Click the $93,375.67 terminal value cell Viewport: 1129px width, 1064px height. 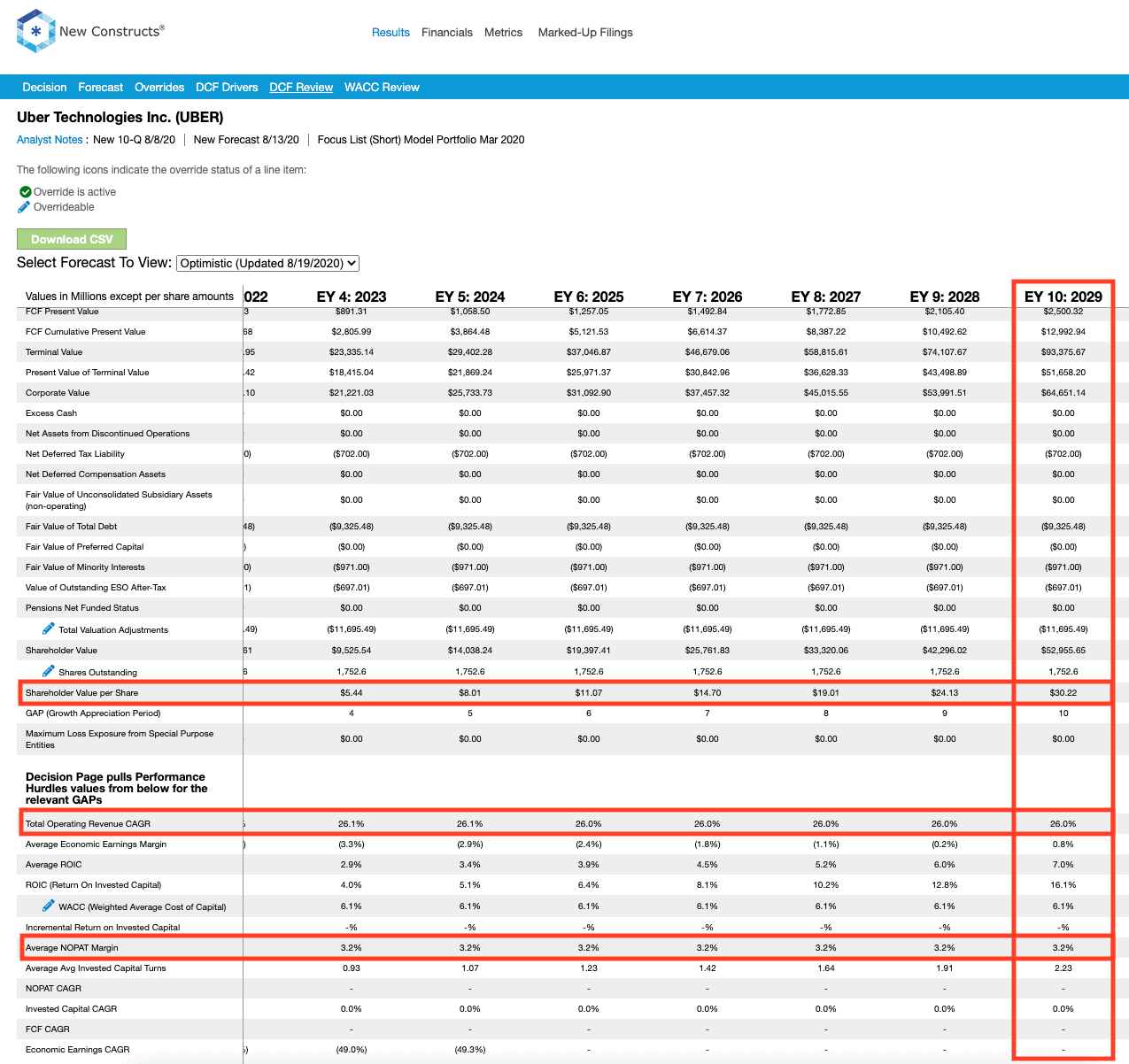pyautogui.click(x=1063, y=352)
